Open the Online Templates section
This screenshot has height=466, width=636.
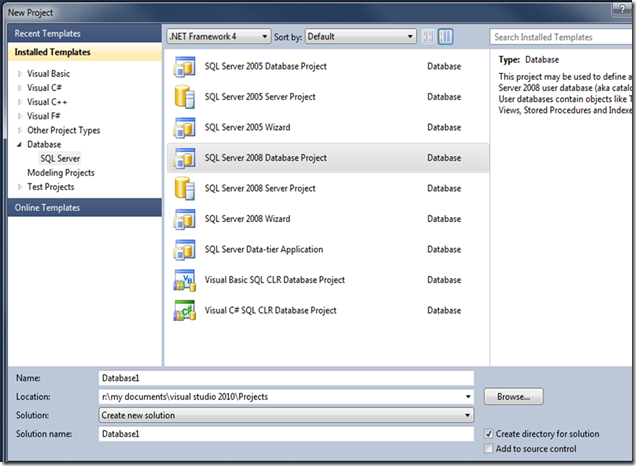click(x=84, y=207)
